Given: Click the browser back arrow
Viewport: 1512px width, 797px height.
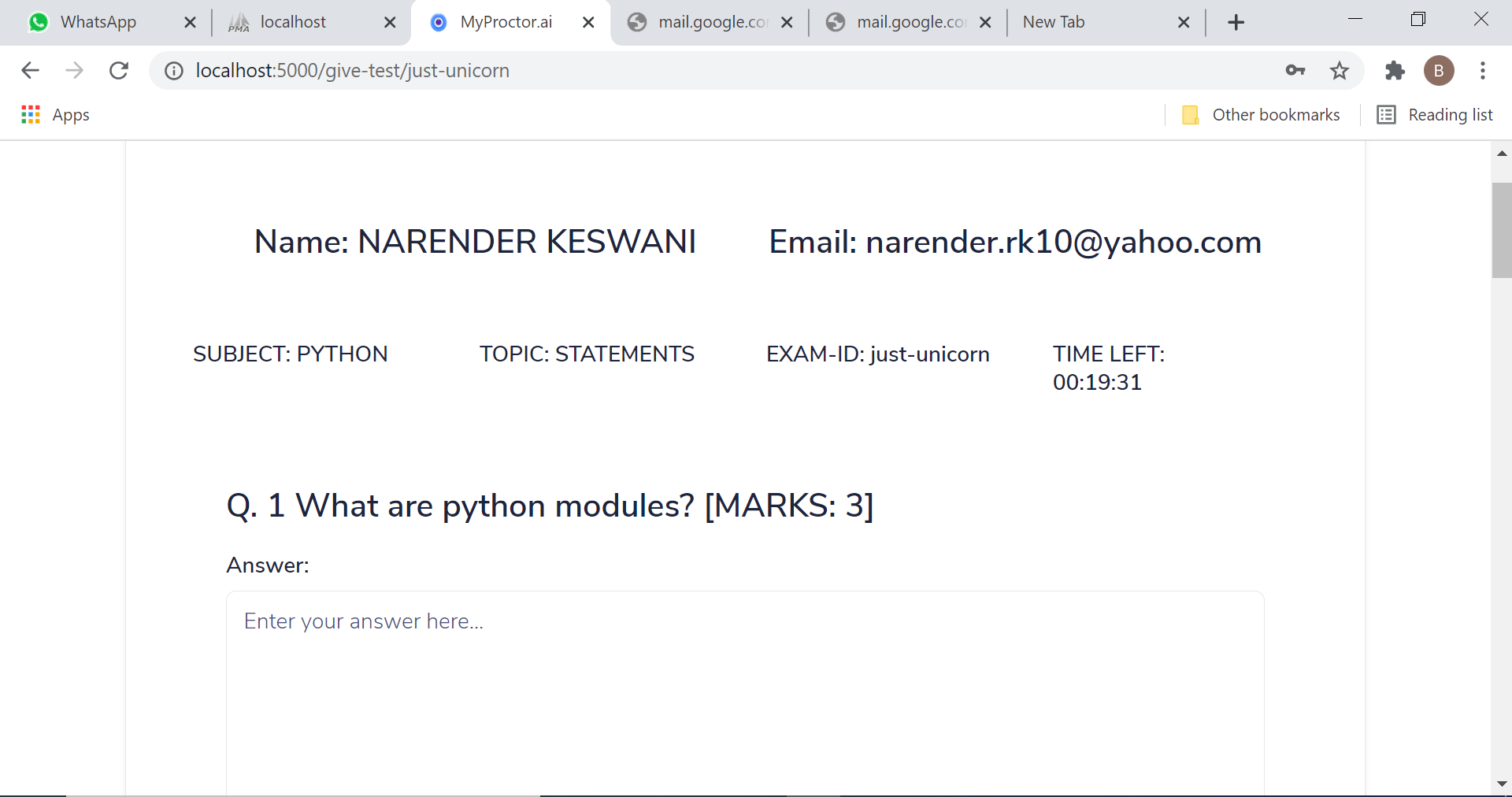Looking at the screenshot, I should (x=30, y=71).
